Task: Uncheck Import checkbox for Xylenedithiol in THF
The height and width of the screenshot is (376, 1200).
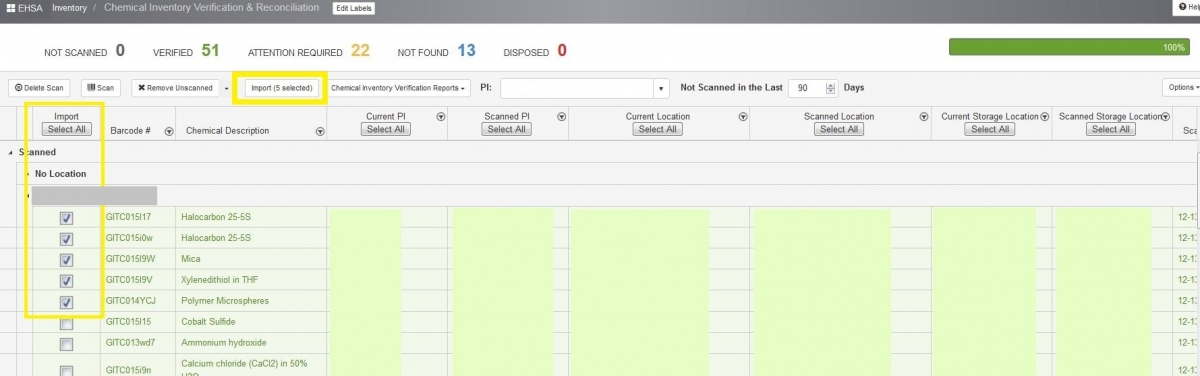Action: click(x=66, y=280)
